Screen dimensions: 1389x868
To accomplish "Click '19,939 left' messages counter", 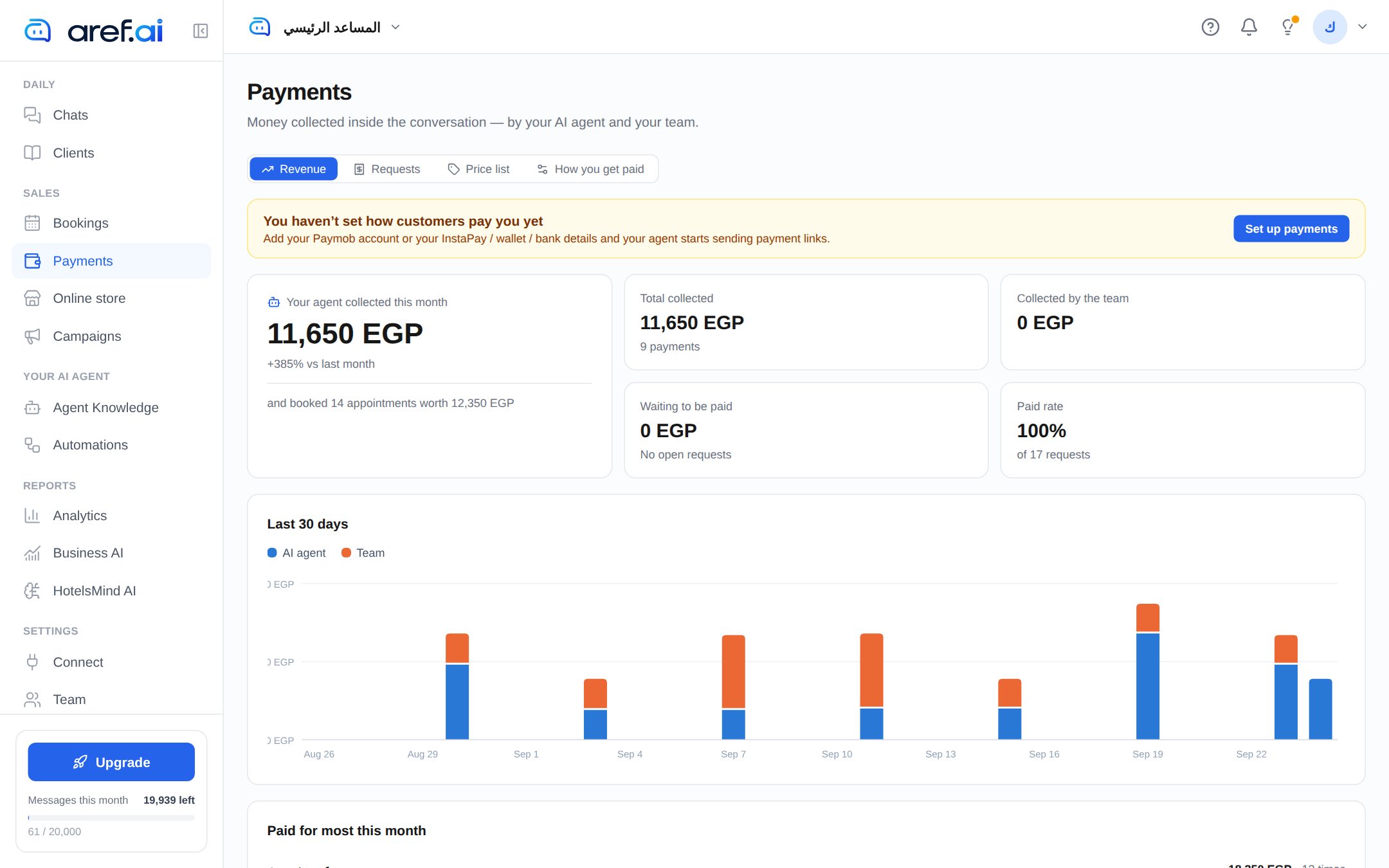I will 169,800.
